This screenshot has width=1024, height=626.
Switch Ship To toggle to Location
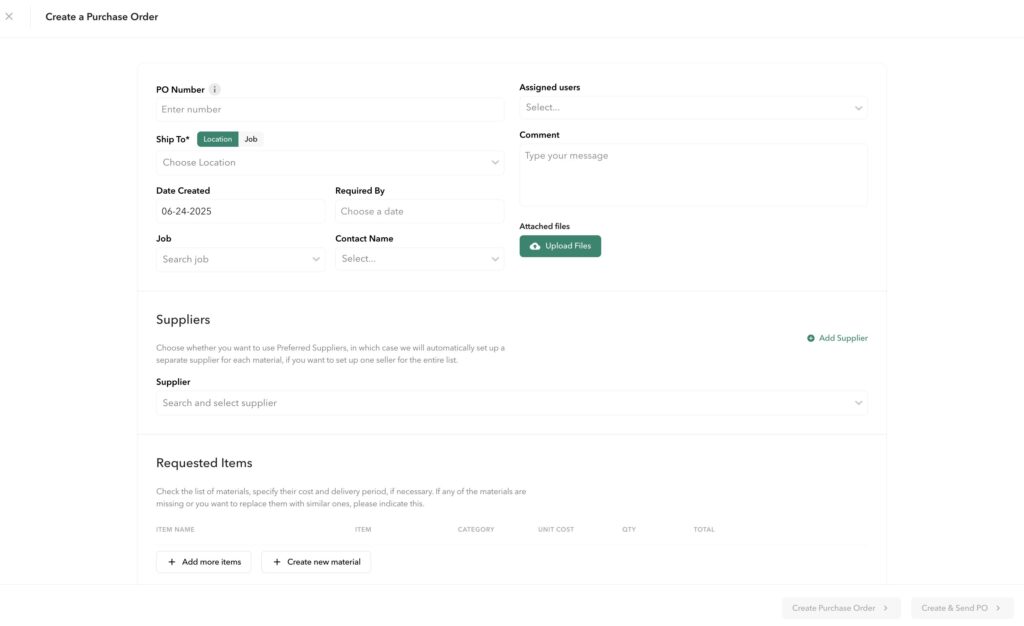[217, 139]
